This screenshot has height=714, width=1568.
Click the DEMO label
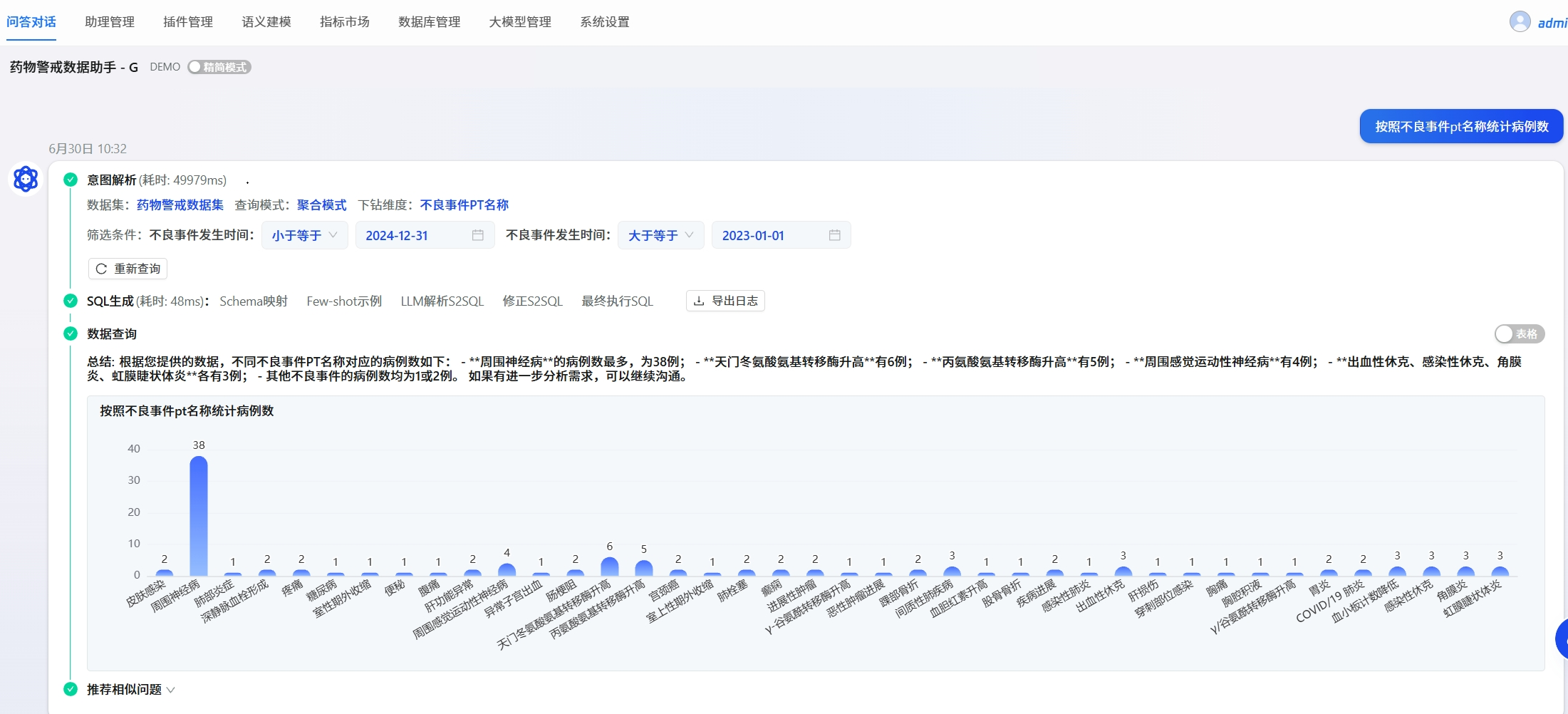(x=165, y=67)
